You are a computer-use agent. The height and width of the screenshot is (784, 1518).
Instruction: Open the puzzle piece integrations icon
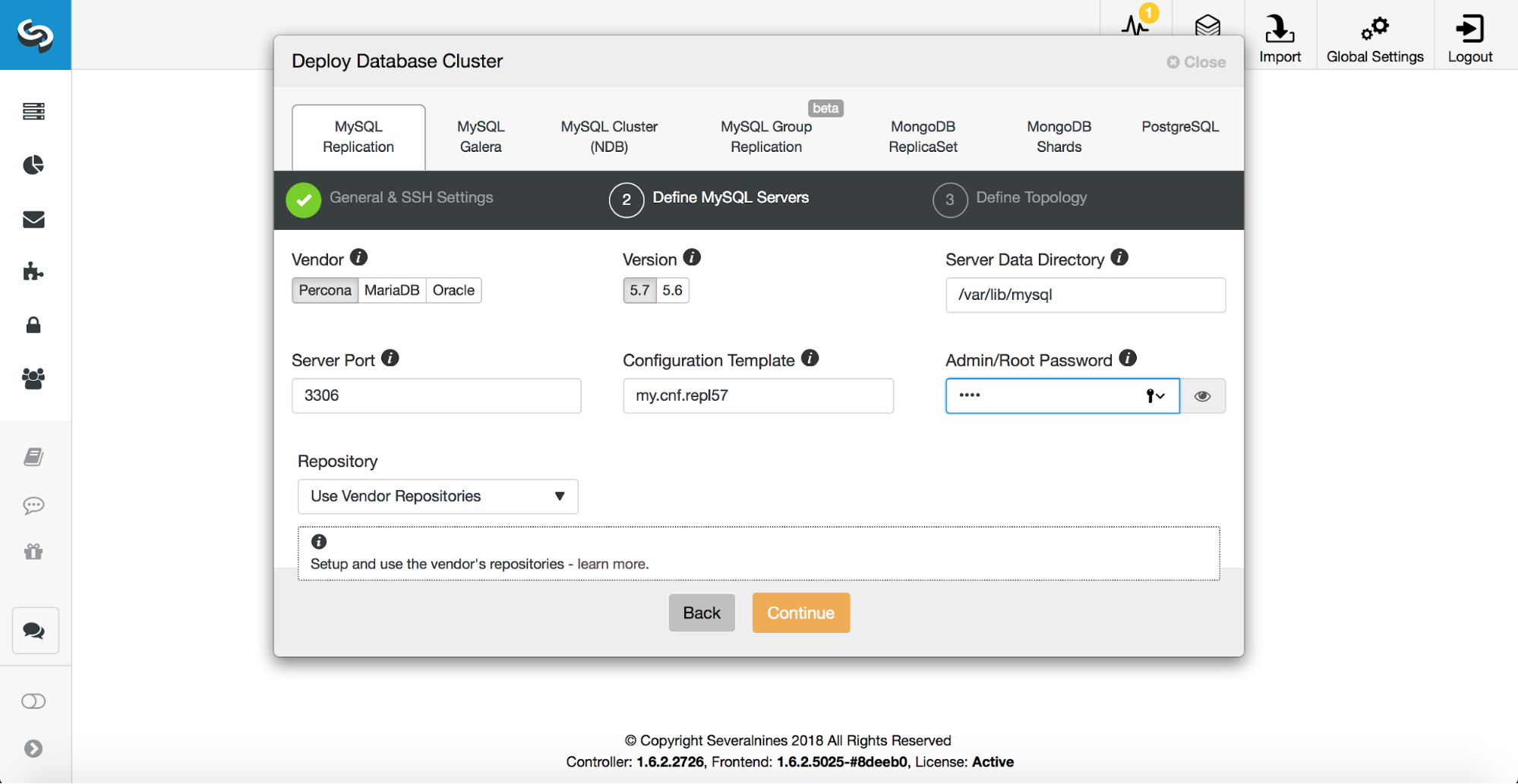pyautogui.click(x=33, y=271)
